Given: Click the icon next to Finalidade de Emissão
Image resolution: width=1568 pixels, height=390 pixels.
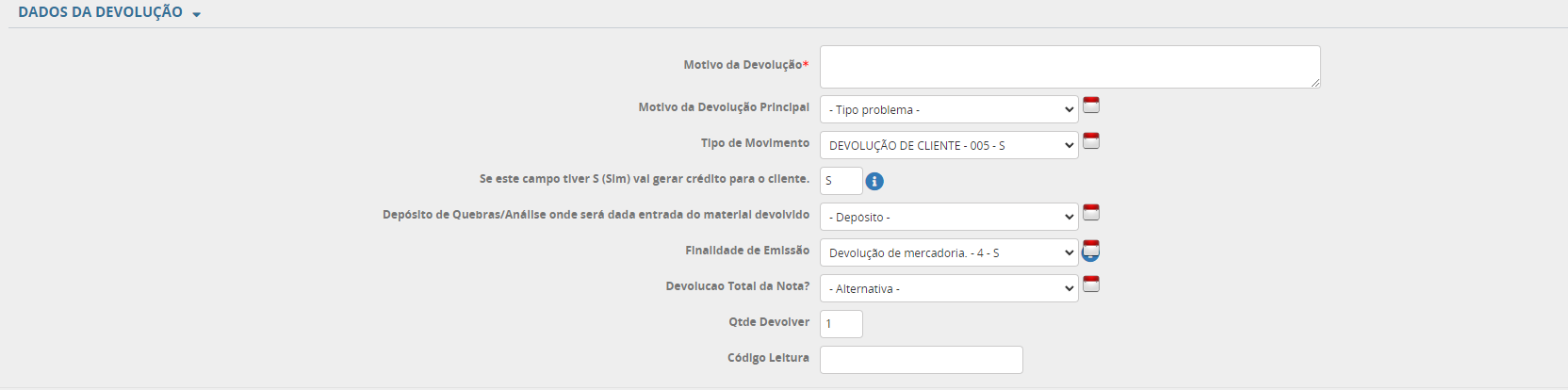Looking at the screenshot, I should click(1091, 250).
